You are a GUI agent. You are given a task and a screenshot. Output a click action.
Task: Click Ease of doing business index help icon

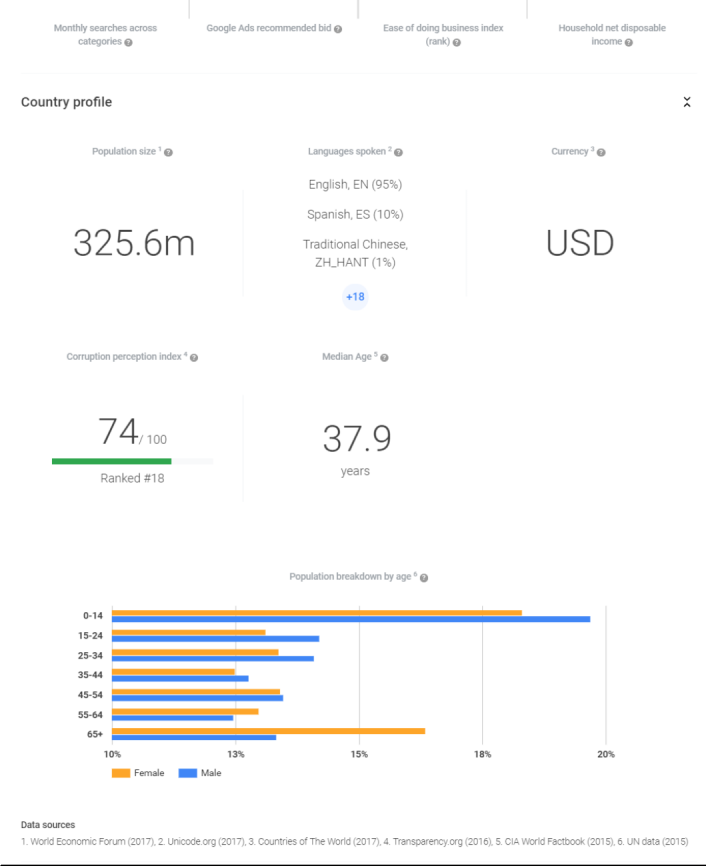click(x=456, y=43)
